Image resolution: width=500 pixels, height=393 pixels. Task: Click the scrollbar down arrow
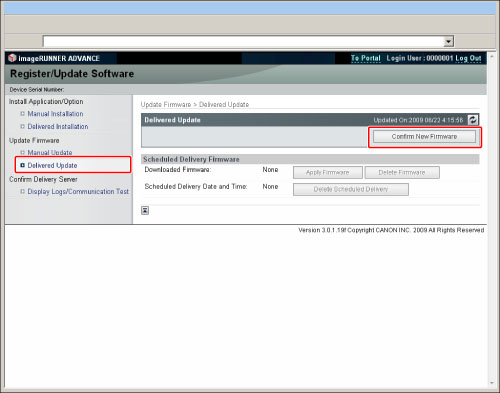pyautogui.click(x=492, y=383)
